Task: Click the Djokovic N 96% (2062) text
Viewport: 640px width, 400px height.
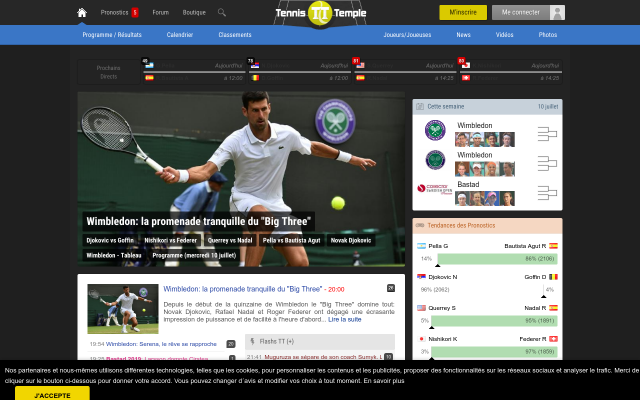Action: click(x=435, y=289)
